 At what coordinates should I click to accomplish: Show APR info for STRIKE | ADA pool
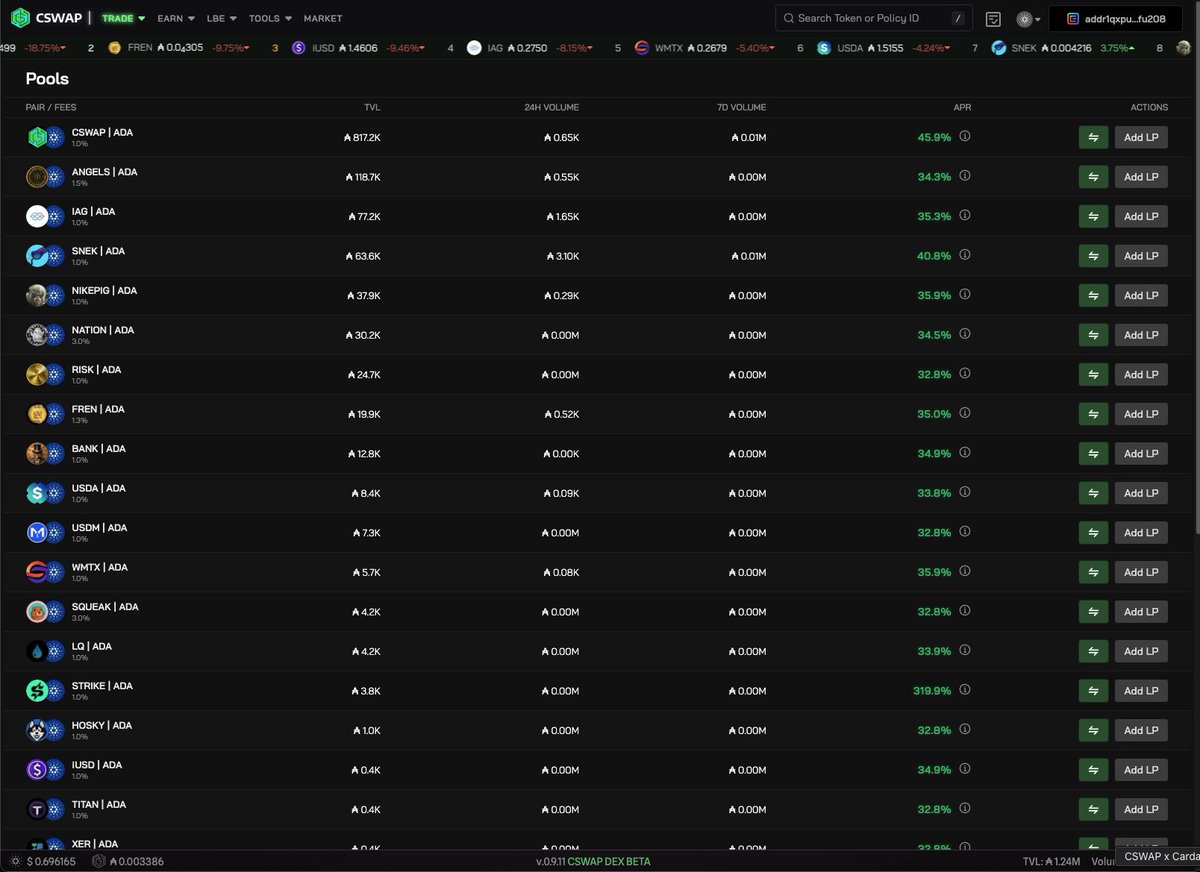[965, 690]
